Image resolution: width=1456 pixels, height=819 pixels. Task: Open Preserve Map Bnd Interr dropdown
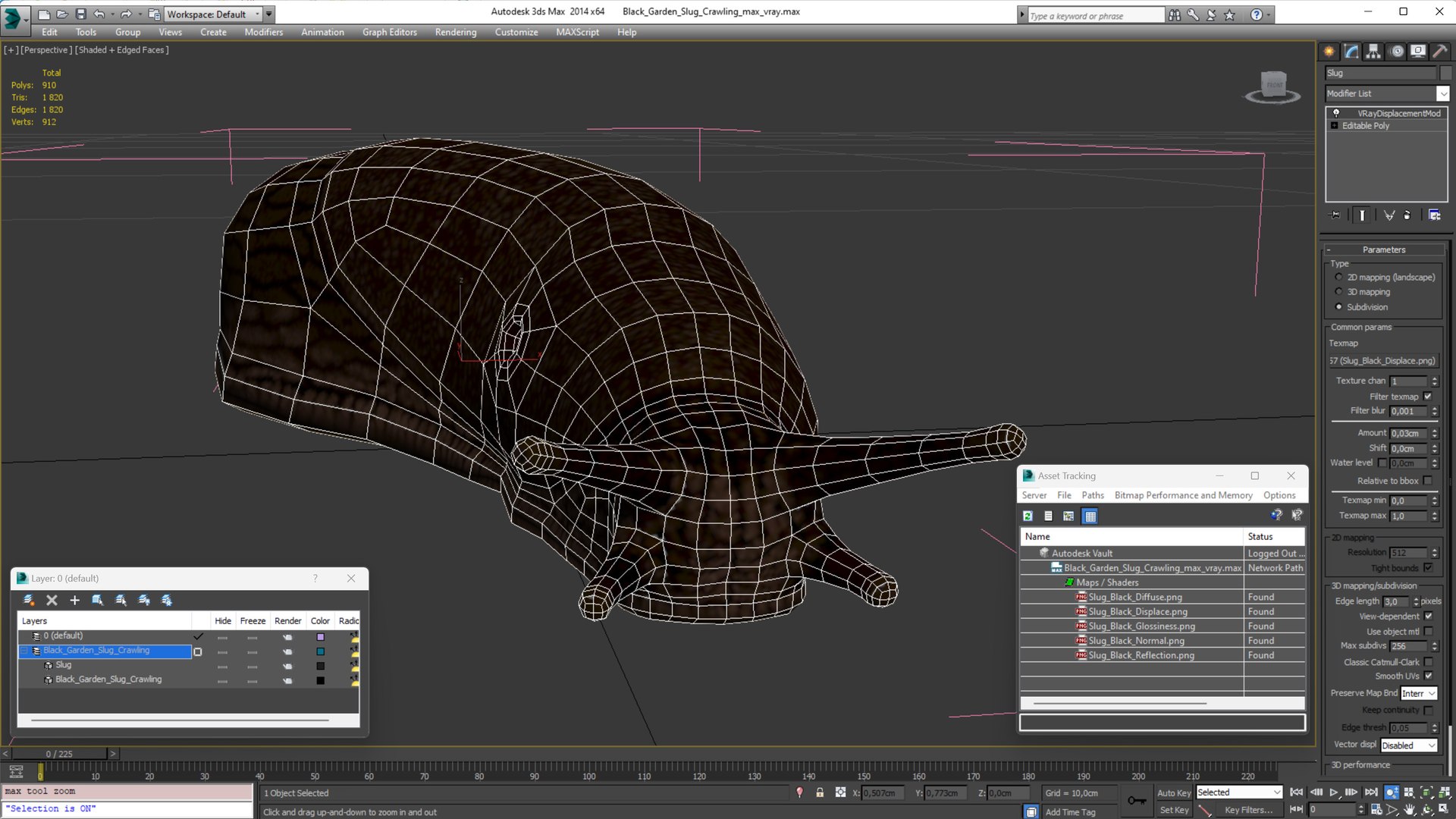click(x=1418, y=694)
